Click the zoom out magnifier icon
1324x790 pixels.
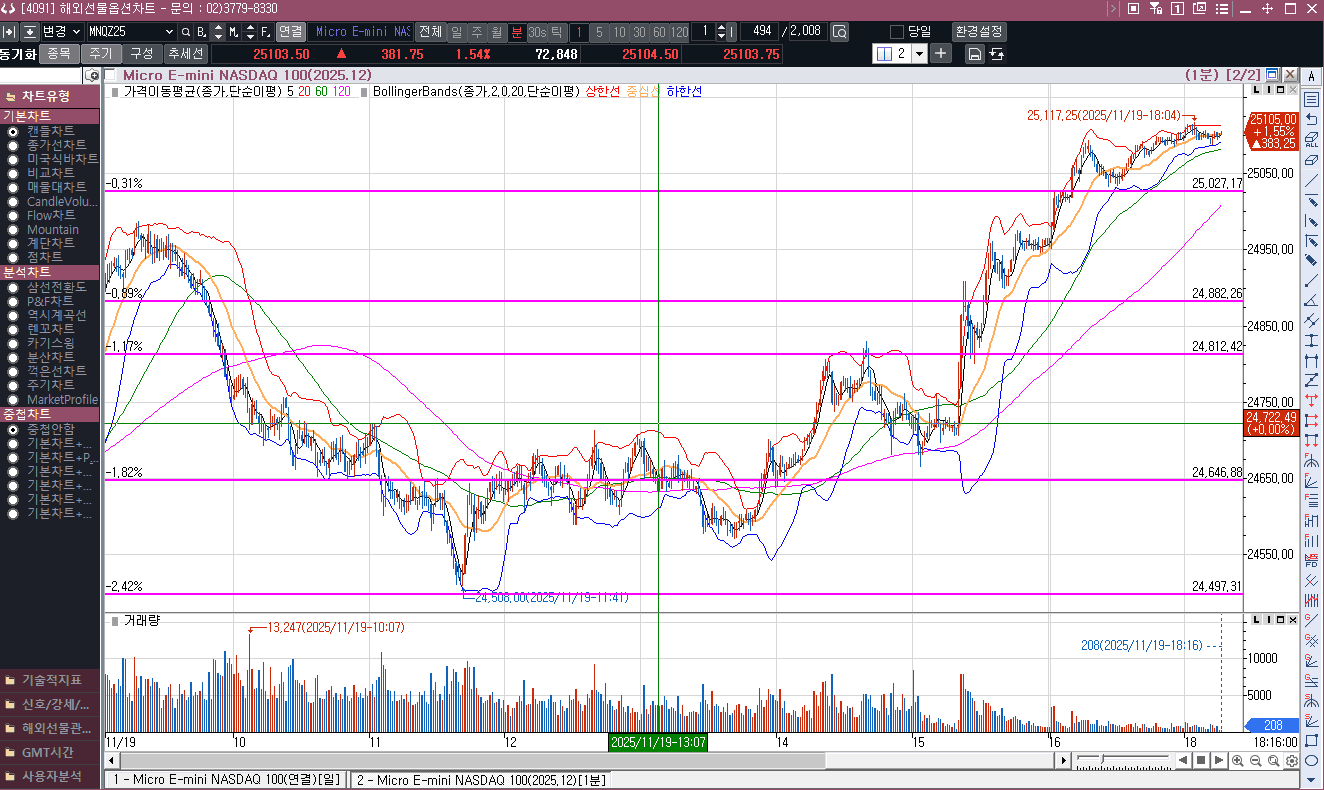[1256, 761]
